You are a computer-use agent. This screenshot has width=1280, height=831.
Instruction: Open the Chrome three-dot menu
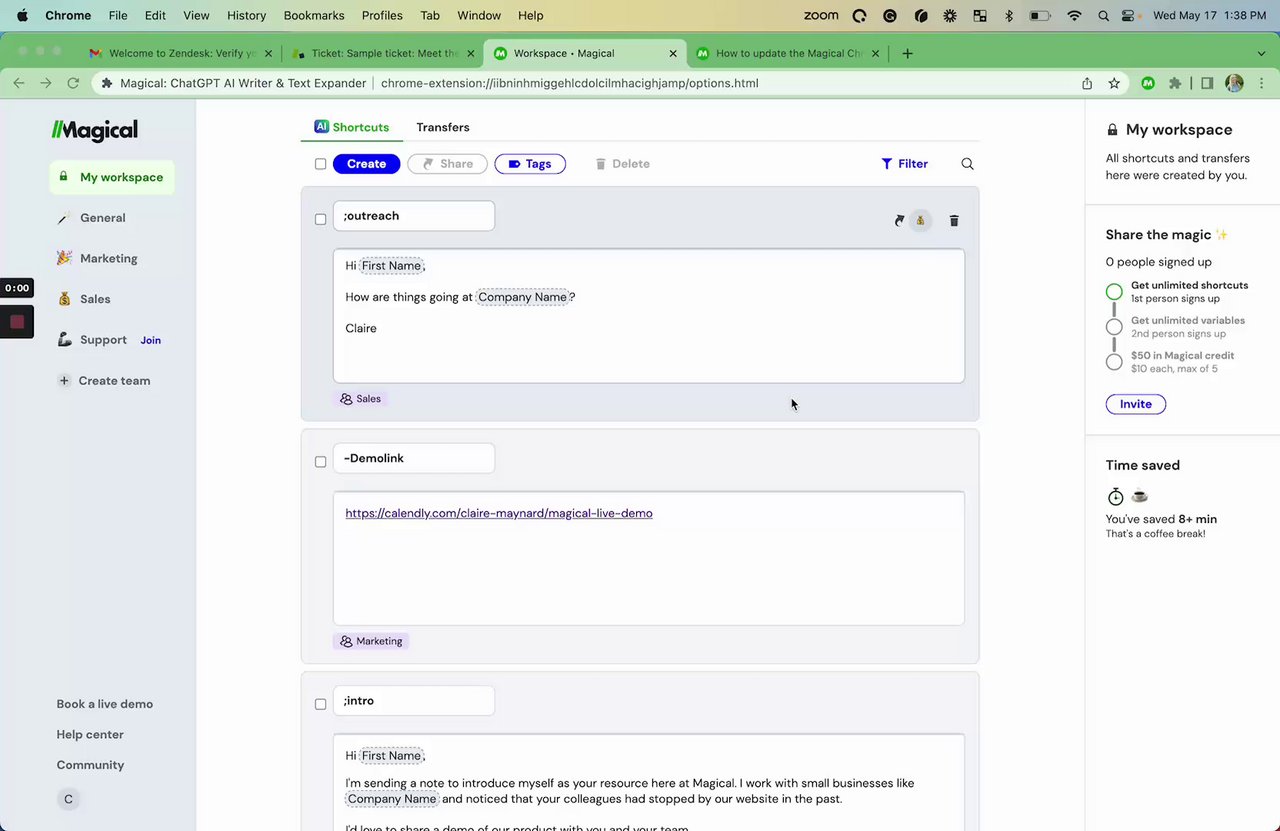(1261, 83)
